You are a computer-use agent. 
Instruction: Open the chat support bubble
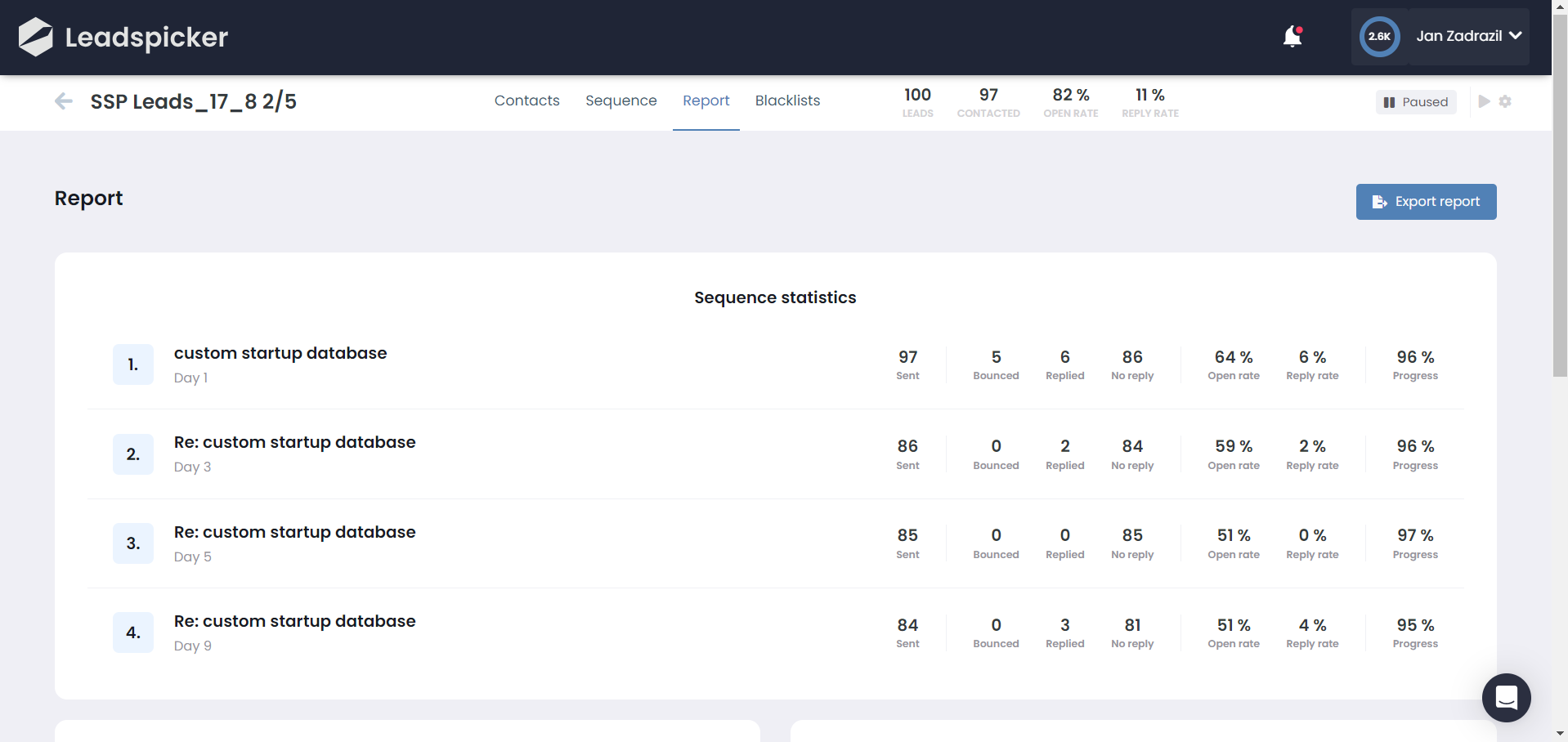pyautogui.click(x=1507, y=697)
